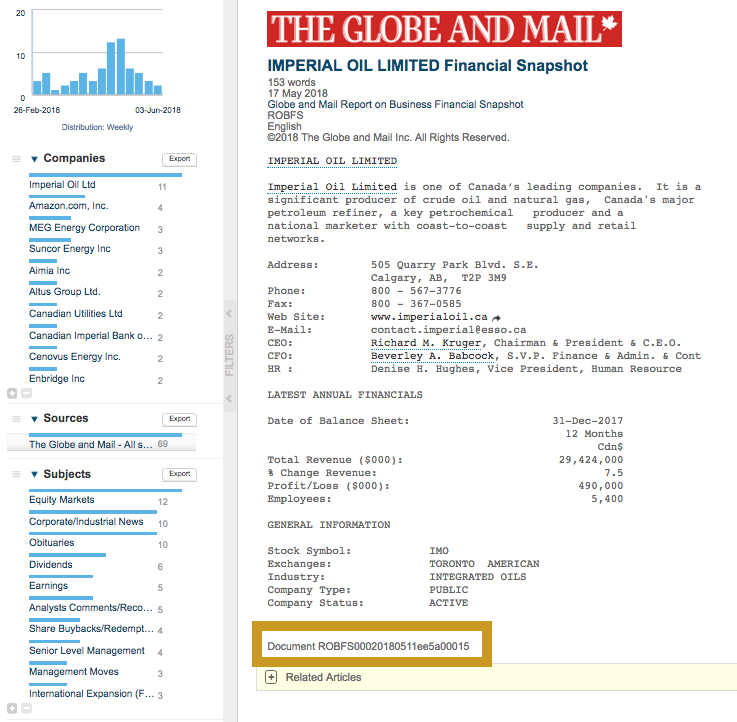Collapse the Subjects section triangle
The image size is (737, 722).
(x=34, y=475)
